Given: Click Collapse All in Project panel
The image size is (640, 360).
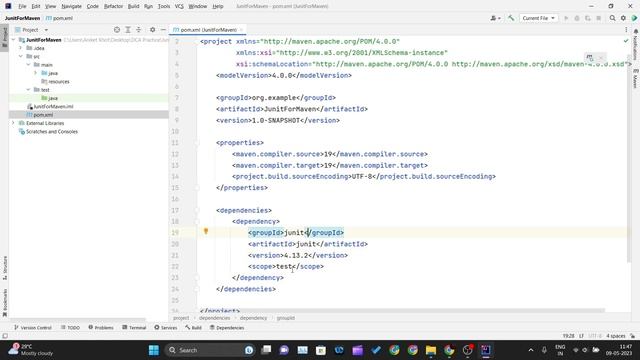Looking at the screenshot, I should pyautogui.click(x=139, y=30).
